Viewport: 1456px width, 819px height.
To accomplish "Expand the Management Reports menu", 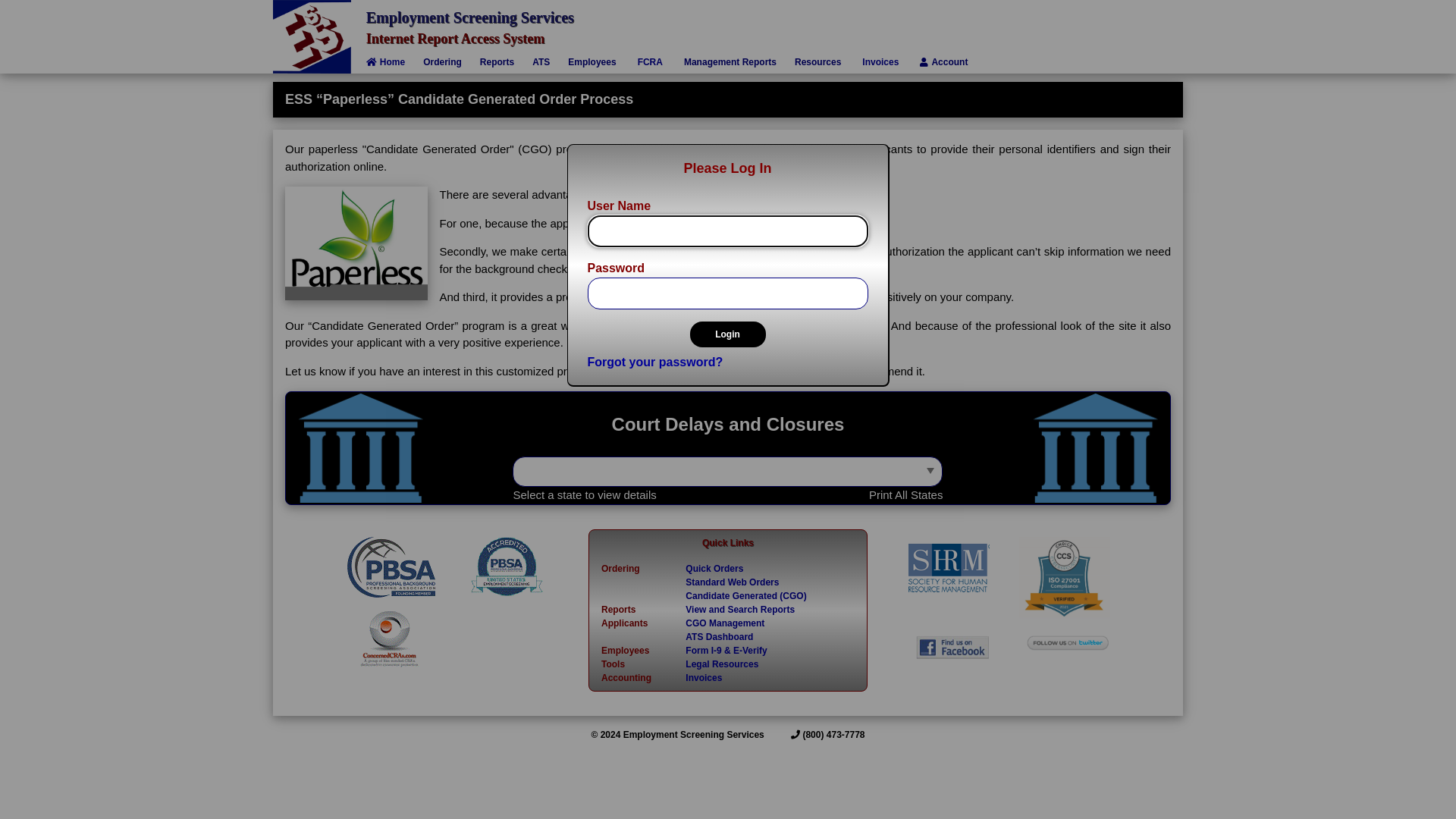I will [x=730, y=62].
